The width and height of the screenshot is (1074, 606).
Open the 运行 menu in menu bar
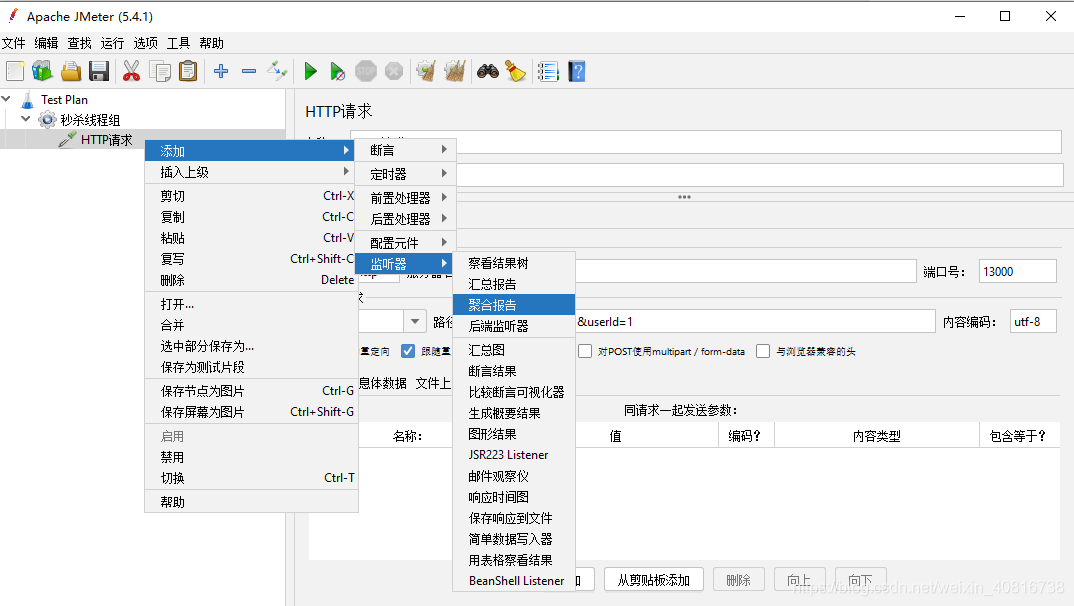pyautogui.click(x=112, y=43)
